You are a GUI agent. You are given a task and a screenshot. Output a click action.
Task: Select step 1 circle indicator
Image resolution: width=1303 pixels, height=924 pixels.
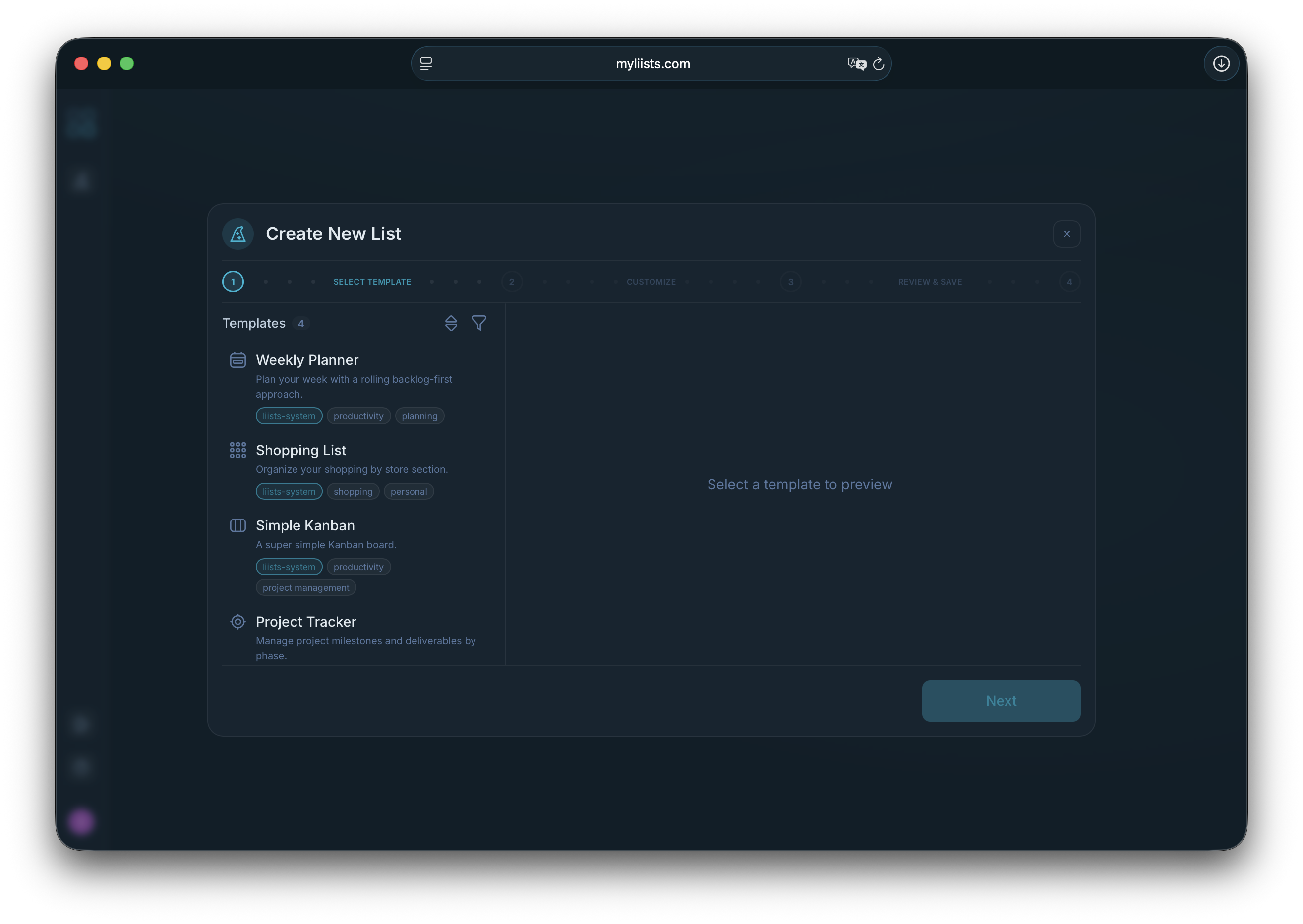pos(233,281)
